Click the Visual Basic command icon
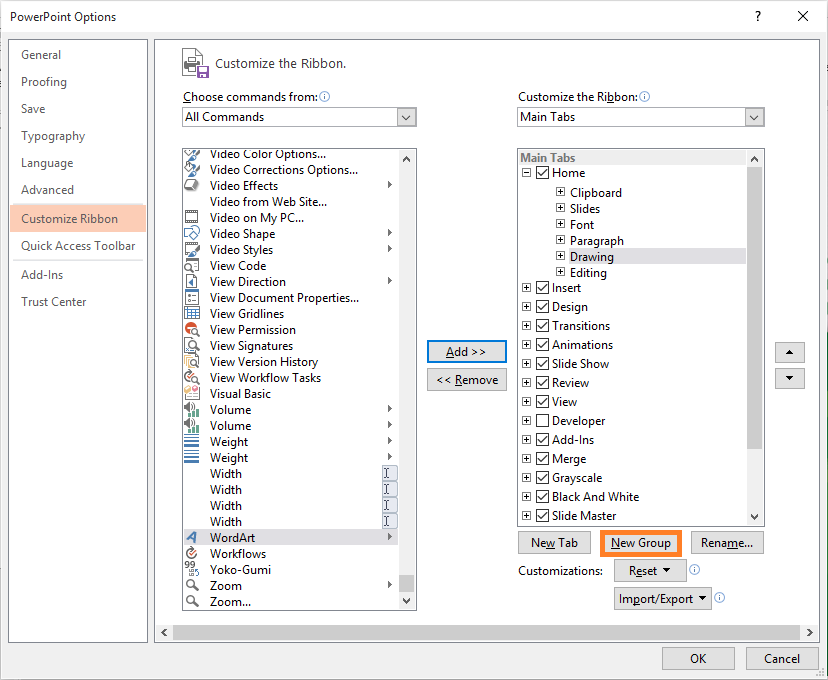Screen dimensions: 828x680 192,393
